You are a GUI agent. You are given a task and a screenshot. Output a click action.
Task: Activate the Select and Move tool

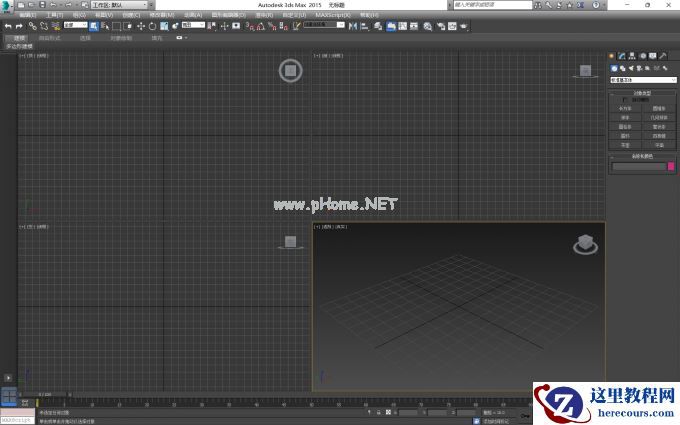(x=141, y=26)
